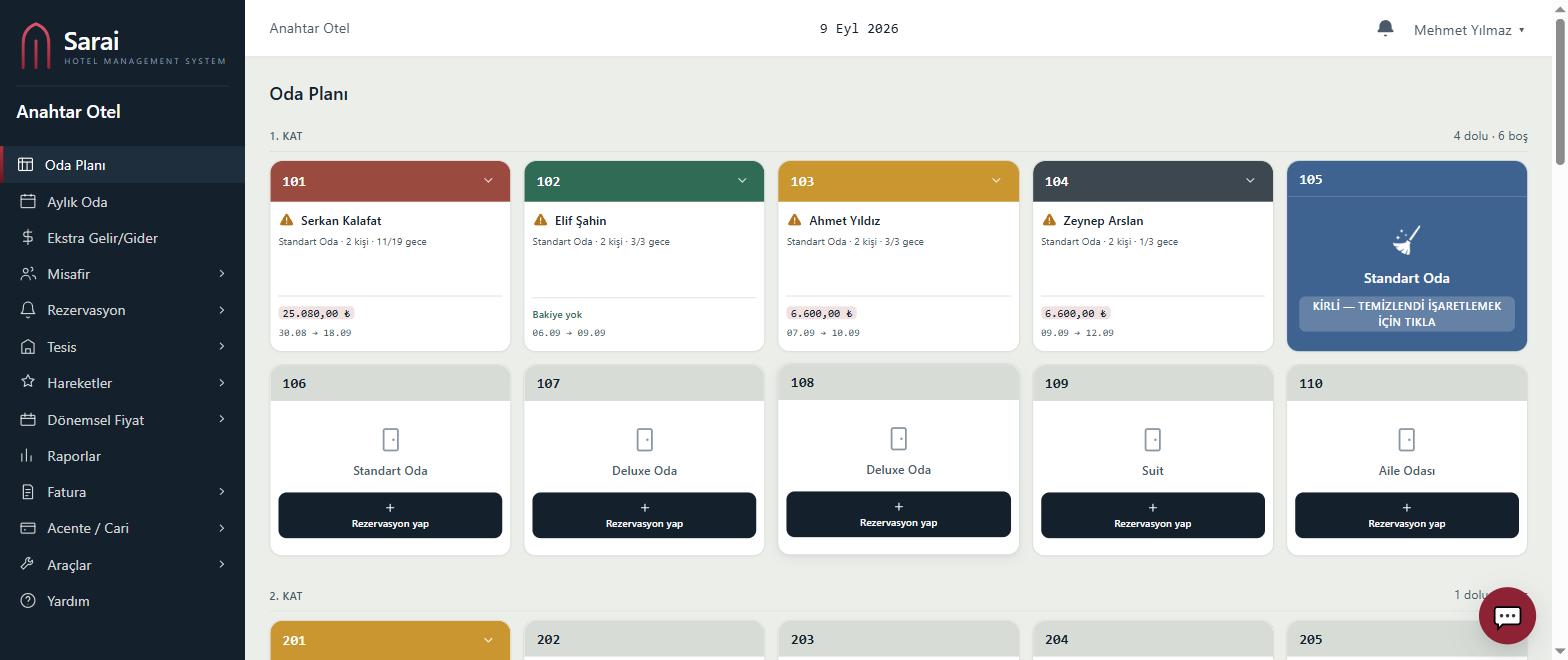This screenshot has width=1568, height=660.
Task: Expand Tesis submenu arrow
Action: point(222,347)
